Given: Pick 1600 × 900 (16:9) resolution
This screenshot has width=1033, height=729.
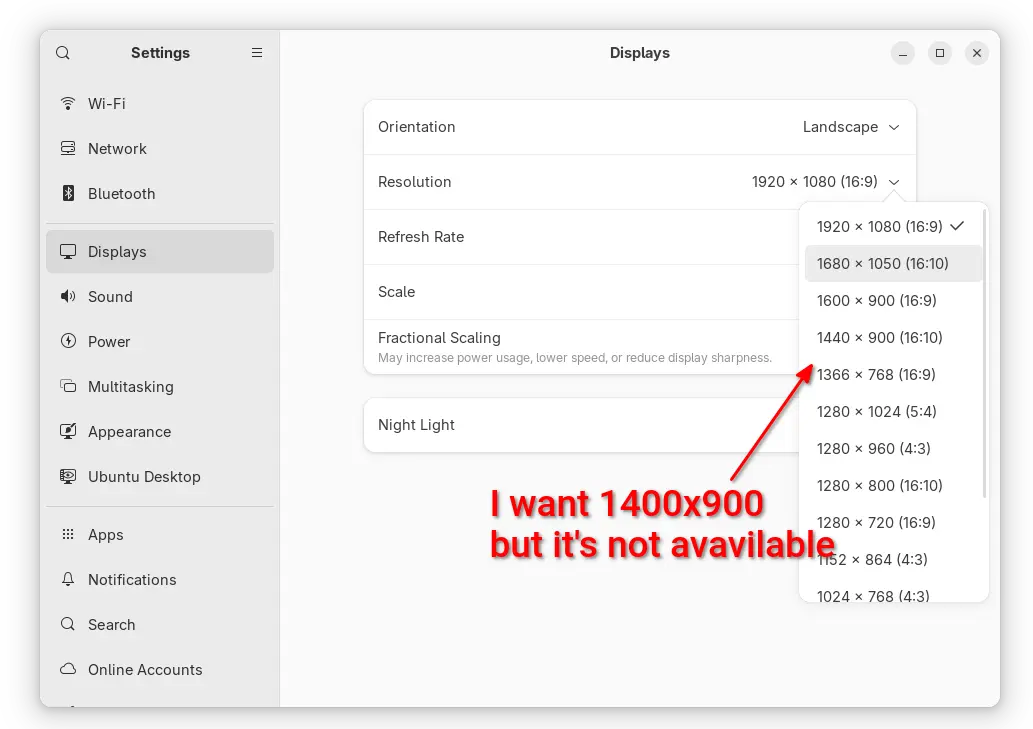Looking at the screenshot, I should pyautogui.click(x=893, y=300).
